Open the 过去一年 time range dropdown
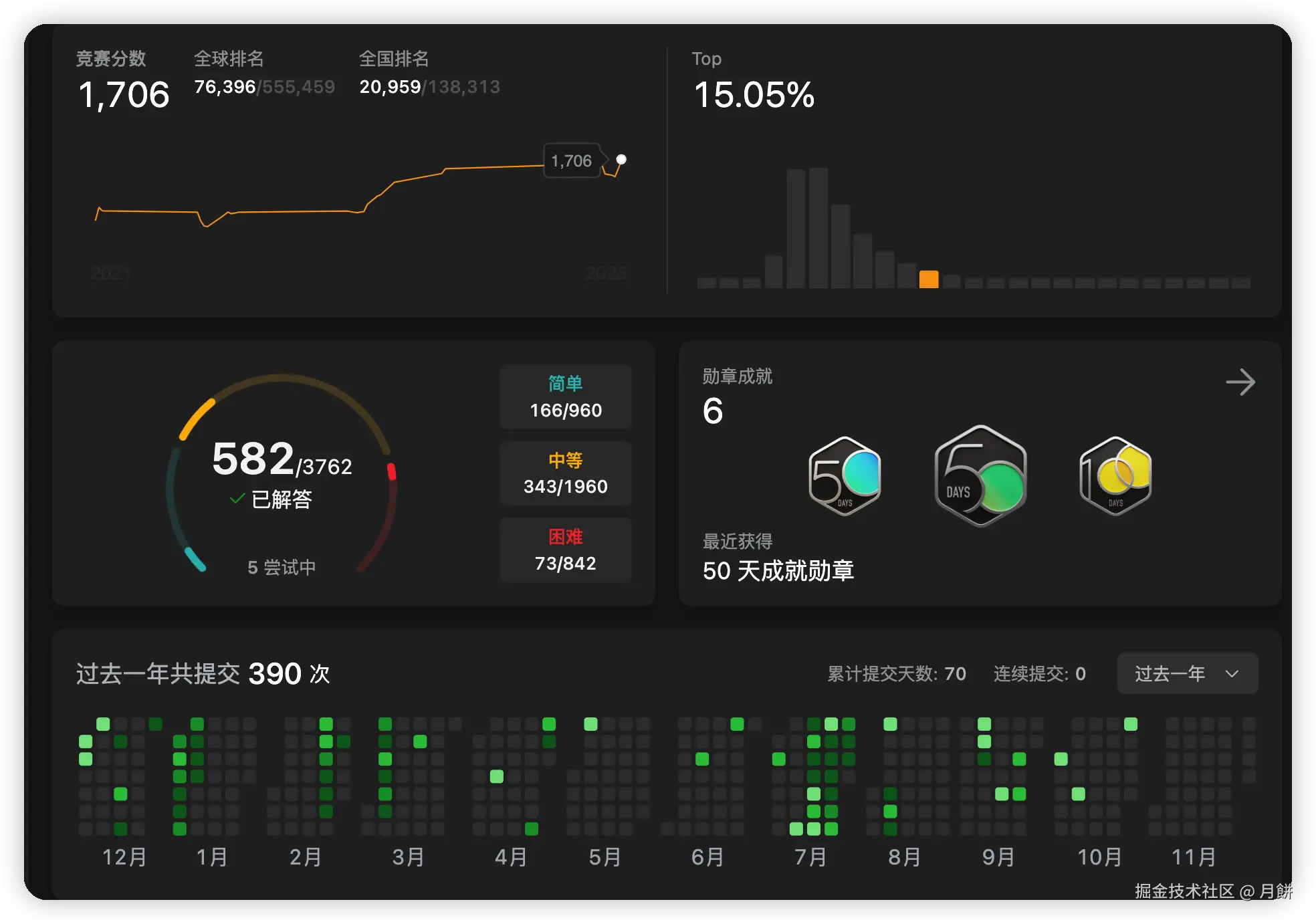 click(1187, 673)
